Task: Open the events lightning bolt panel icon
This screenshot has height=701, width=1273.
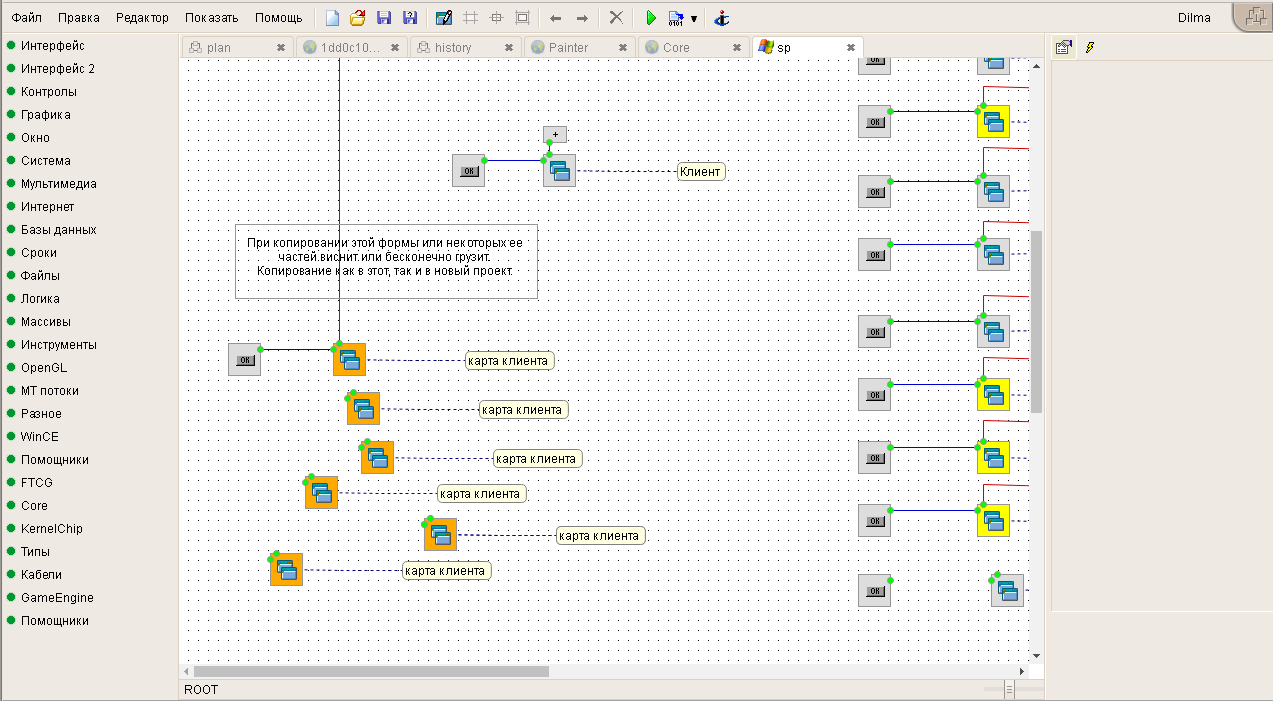Action: tap(1090, 47)
